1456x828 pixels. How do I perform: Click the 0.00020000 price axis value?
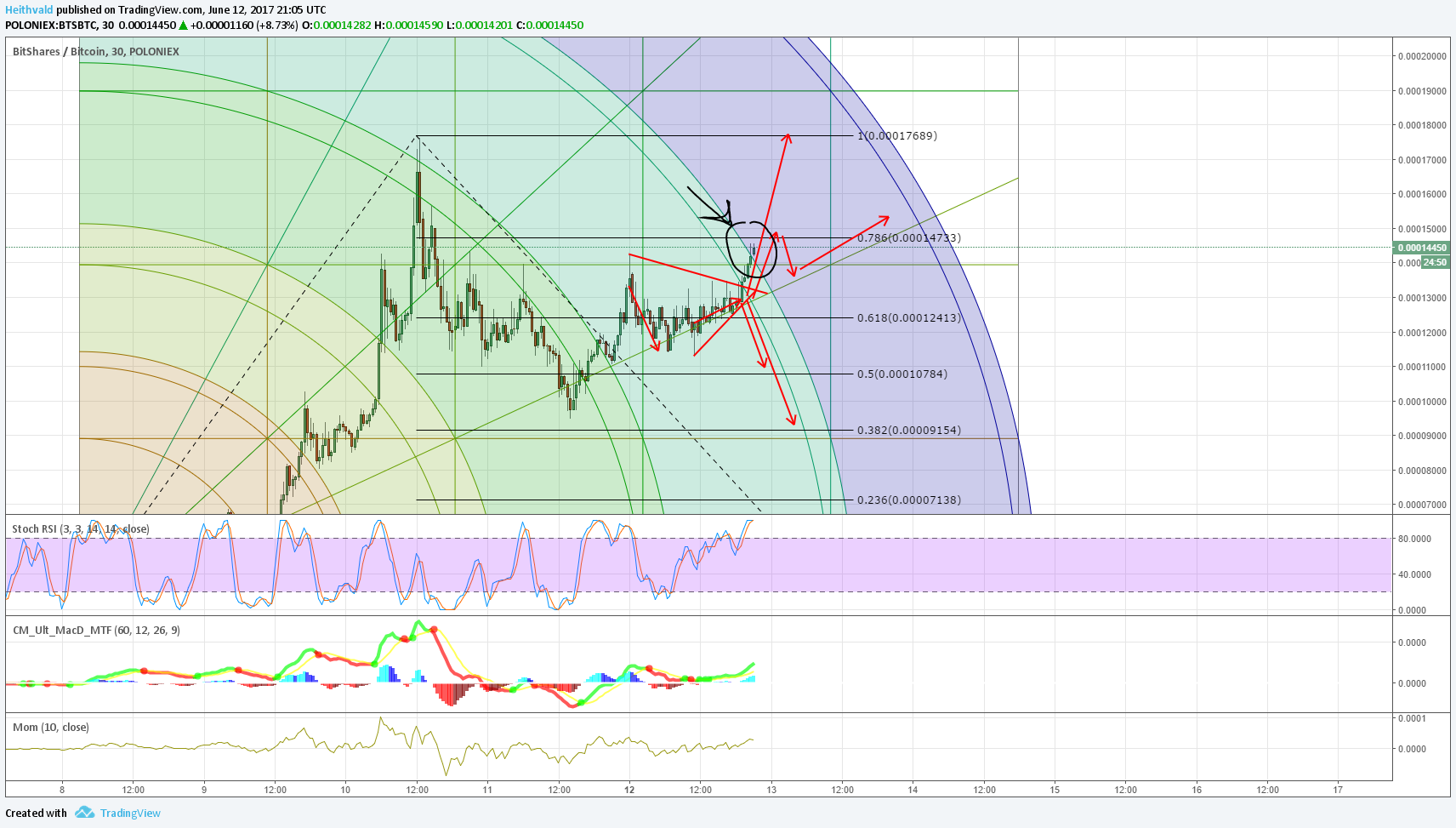click(x=1422, y=57)
